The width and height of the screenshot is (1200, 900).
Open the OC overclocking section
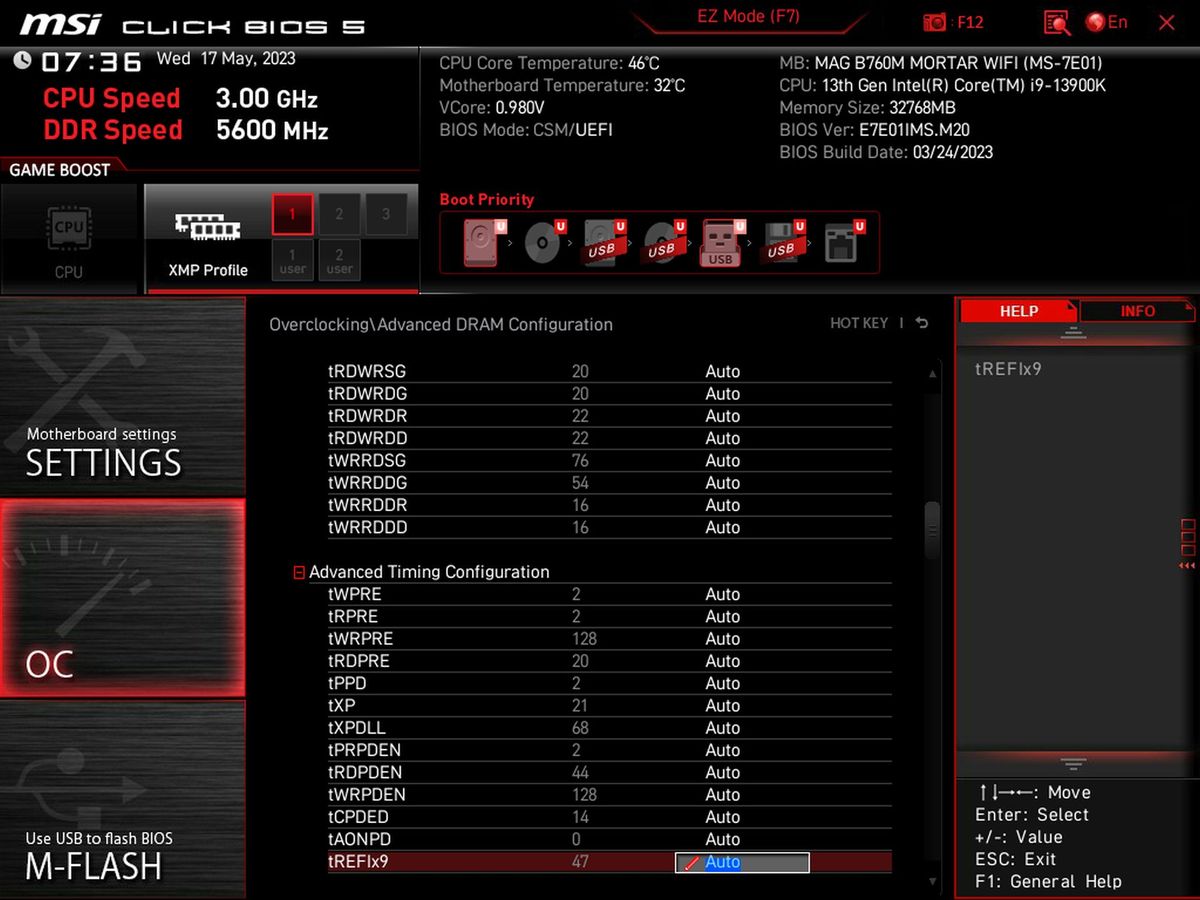pos(122,598)
